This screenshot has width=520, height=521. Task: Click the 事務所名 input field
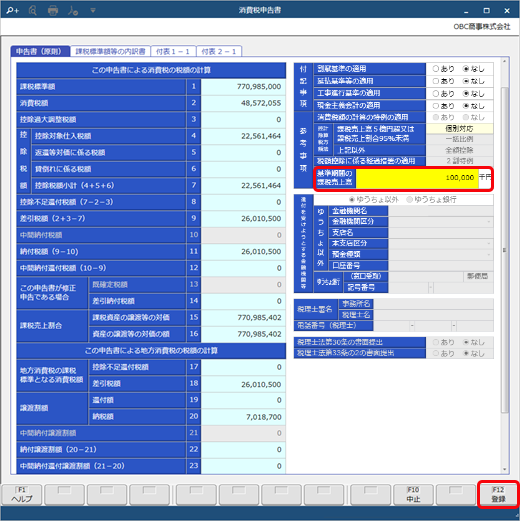tap(433, 304)
